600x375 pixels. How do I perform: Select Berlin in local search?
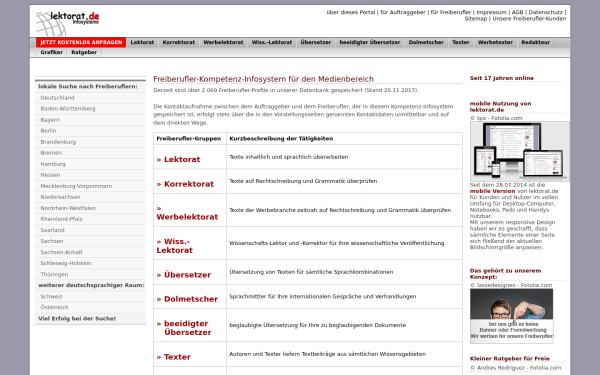90,131
